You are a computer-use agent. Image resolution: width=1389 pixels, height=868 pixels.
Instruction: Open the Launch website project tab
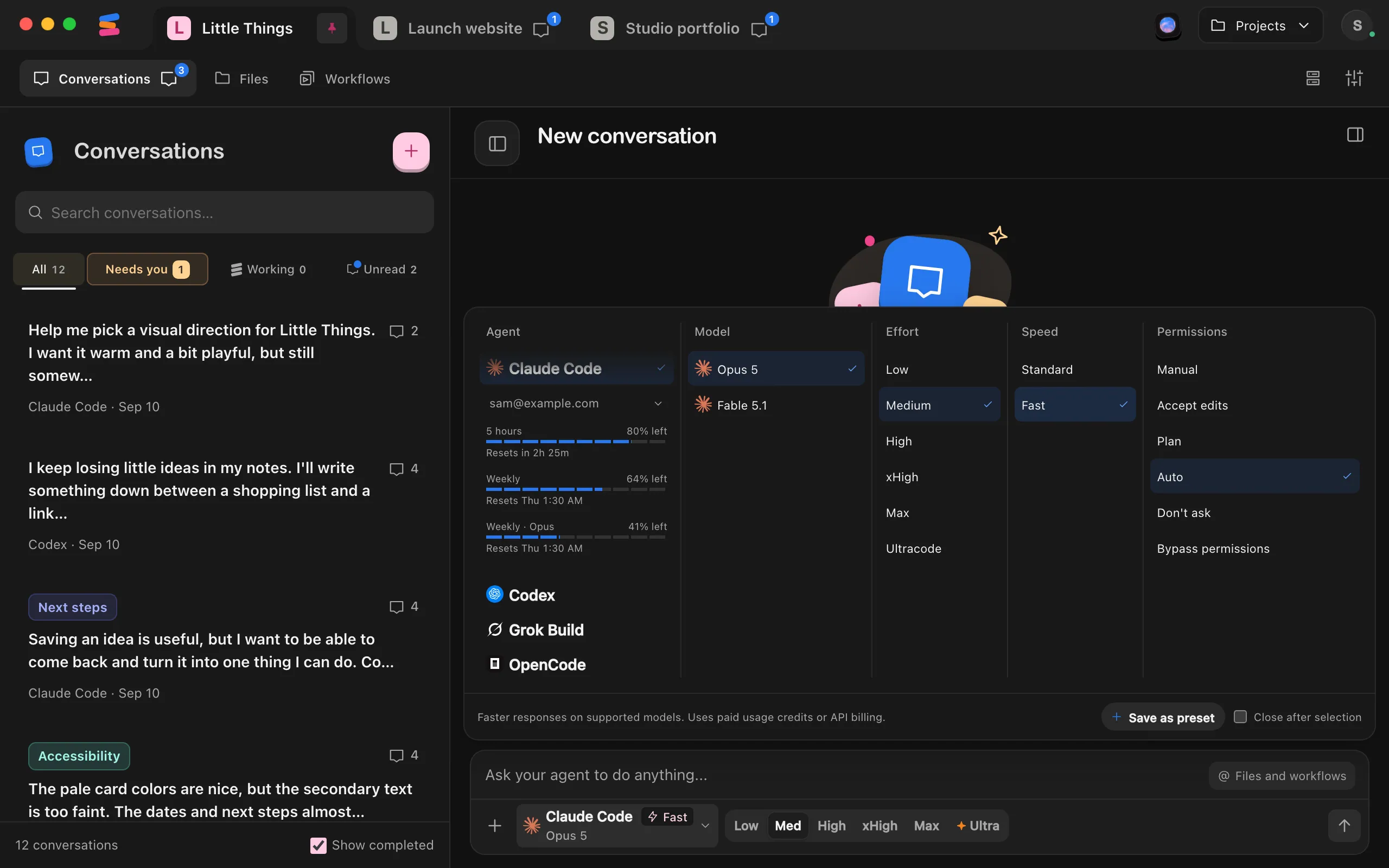465,28
